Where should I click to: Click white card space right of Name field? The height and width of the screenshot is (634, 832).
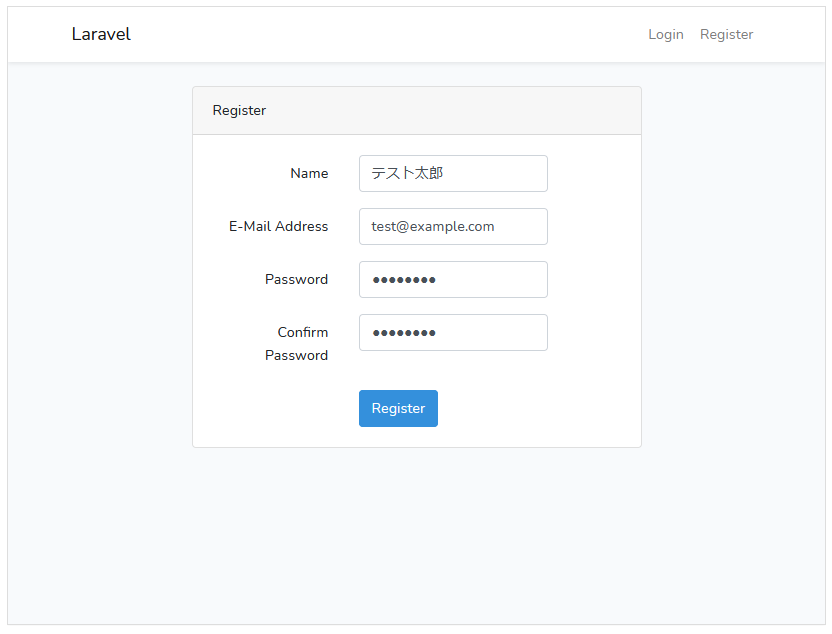tap(594, 173)
